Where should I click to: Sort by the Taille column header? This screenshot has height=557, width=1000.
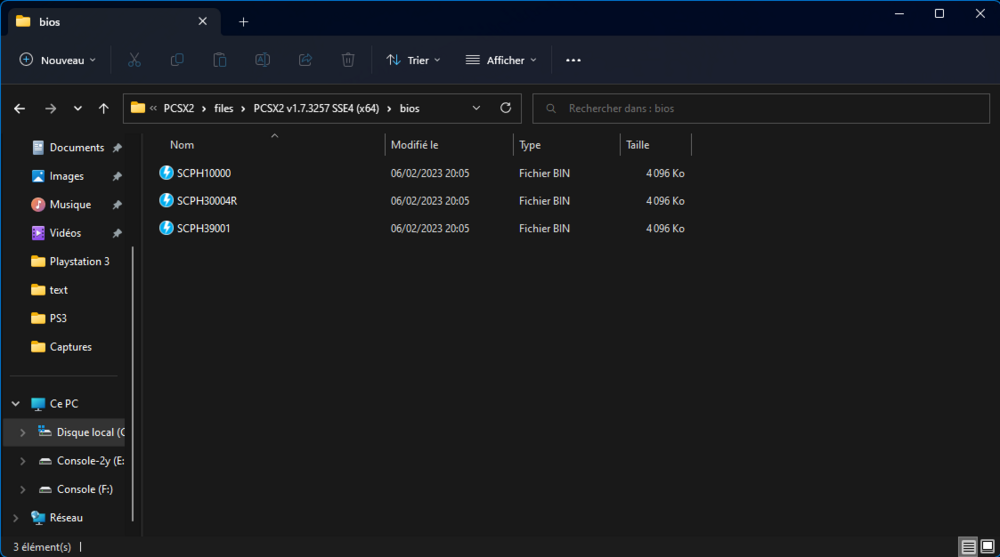pos(638,145)
